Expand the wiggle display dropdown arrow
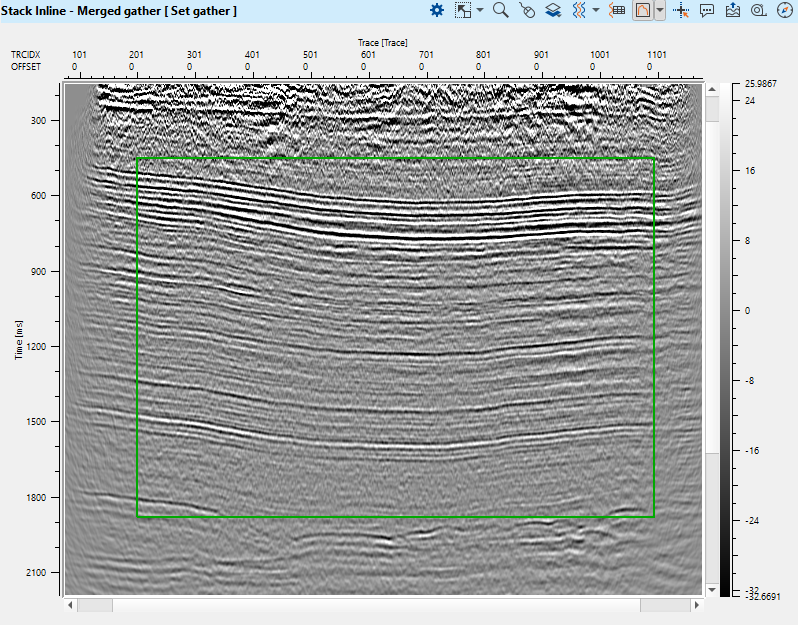Image resolution: width=798 pixels, height=625 pixels. click(x=596, y=10)
